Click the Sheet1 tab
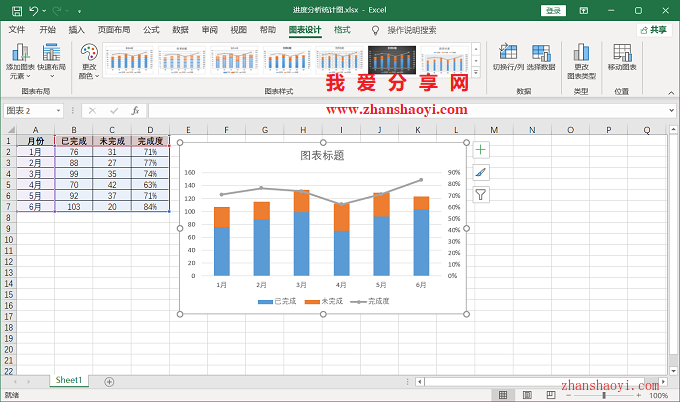Screen dimensions: 680x402 pyautogui.click(x=69, y=380)
